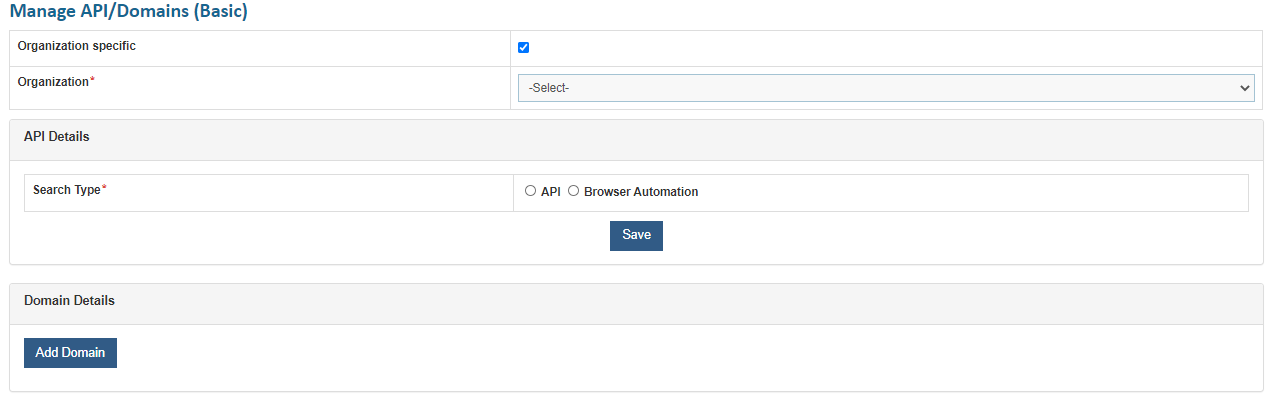Click the Organization dropdown chevron arrow
This screenshot has width=1277, height=409.
coord(1244,88)
